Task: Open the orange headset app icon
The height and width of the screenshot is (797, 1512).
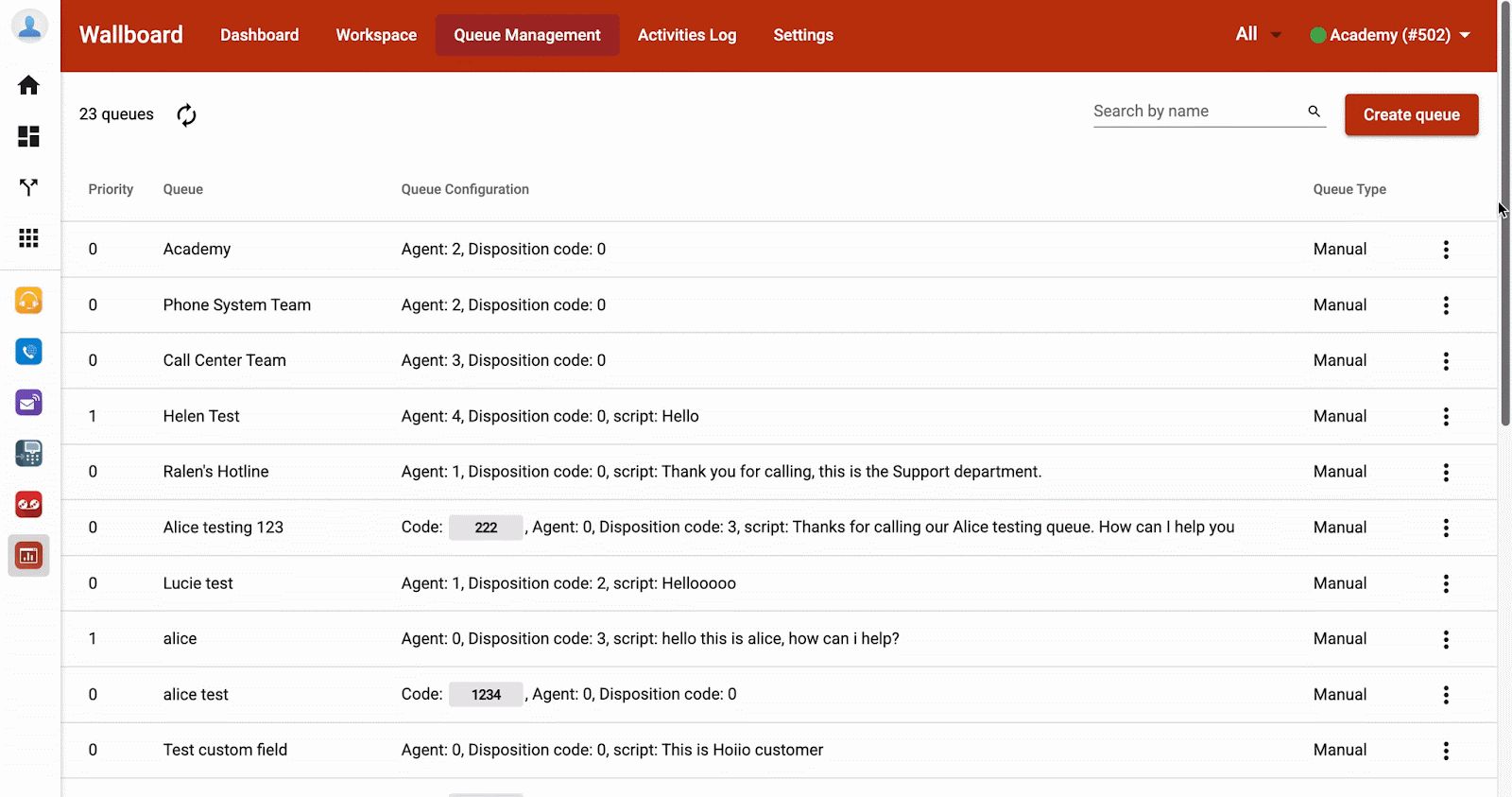Action: 28,301
